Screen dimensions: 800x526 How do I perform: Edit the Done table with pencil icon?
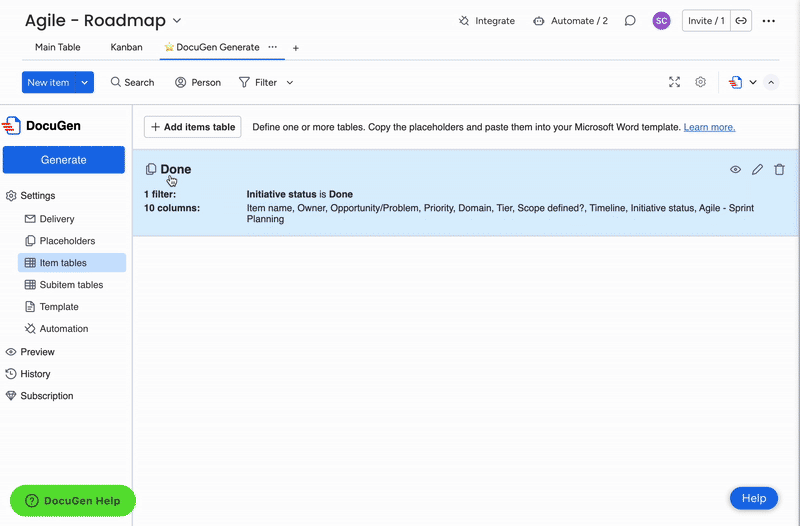coord(757,169)
